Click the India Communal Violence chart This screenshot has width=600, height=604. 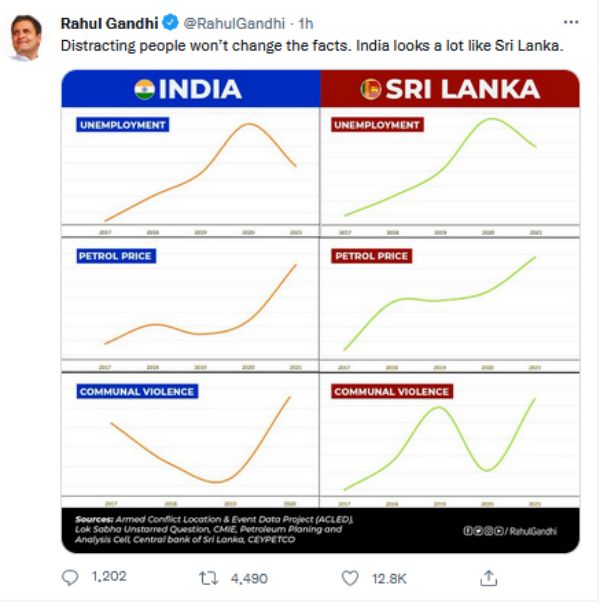(190, 440)
